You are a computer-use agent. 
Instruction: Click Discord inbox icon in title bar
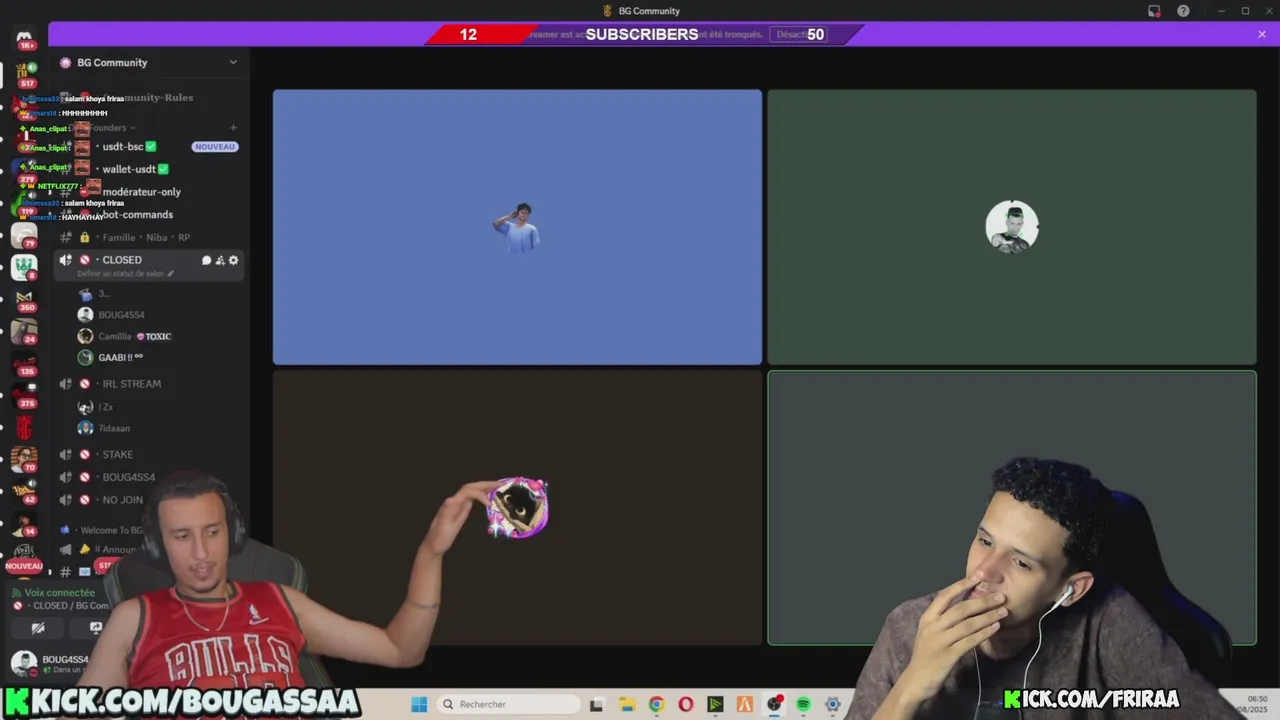pyautogui.click(x=1154, y=11)
